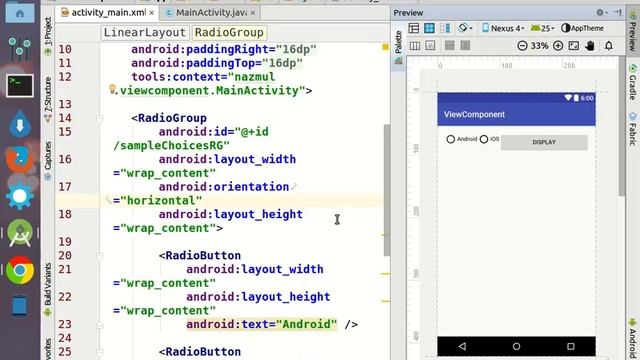Click the lightbulb intention icon near line 12

click(112, 89)
